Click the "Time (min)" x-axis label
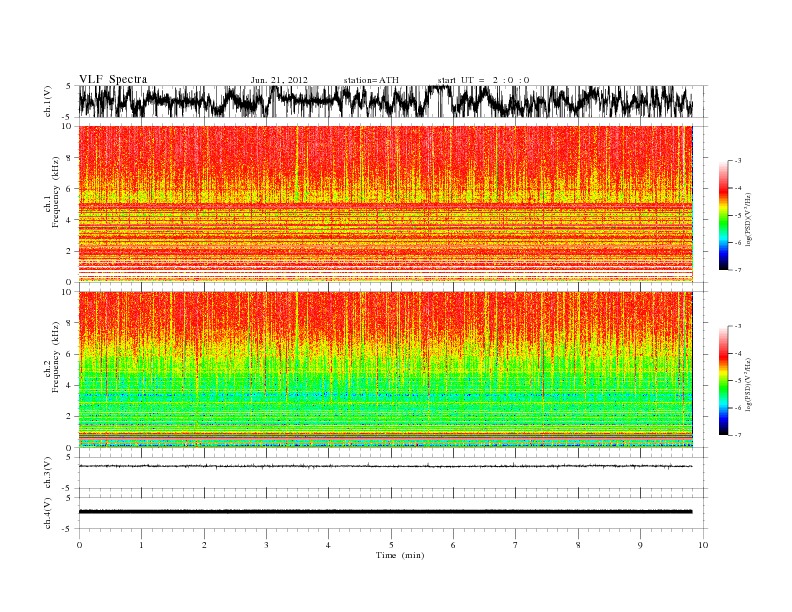The image size is (792, 612). point(400,555)
